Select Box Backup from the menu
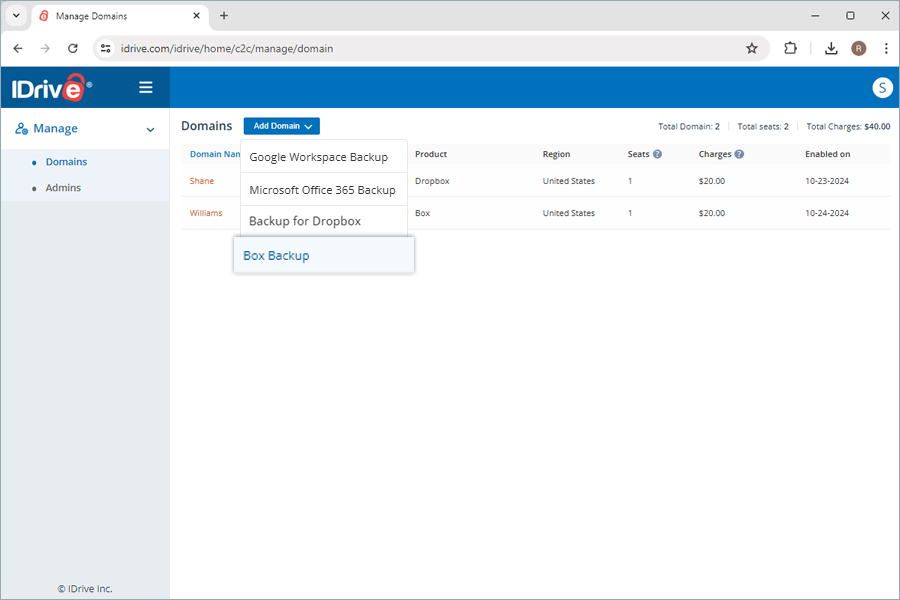This screenshot has width=900, height=600. coord(276,255)
